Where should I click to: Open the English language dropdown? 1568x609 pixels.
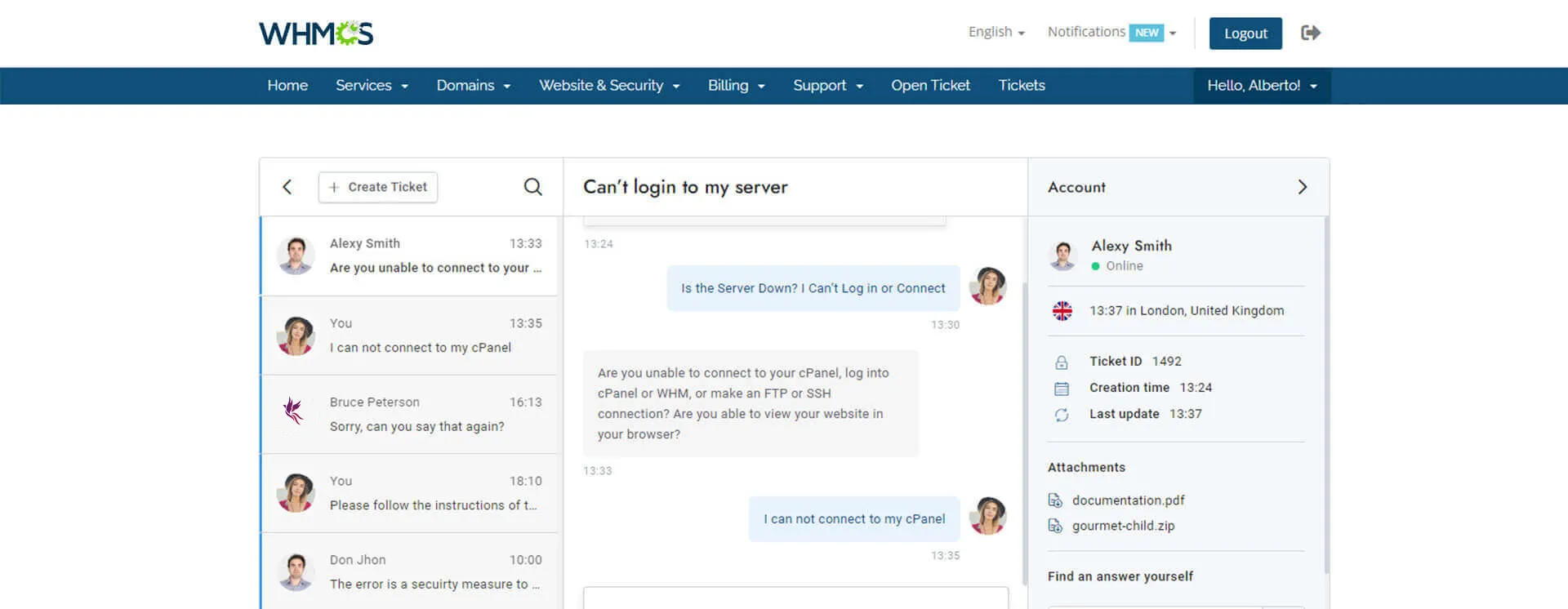pos(996,33)
